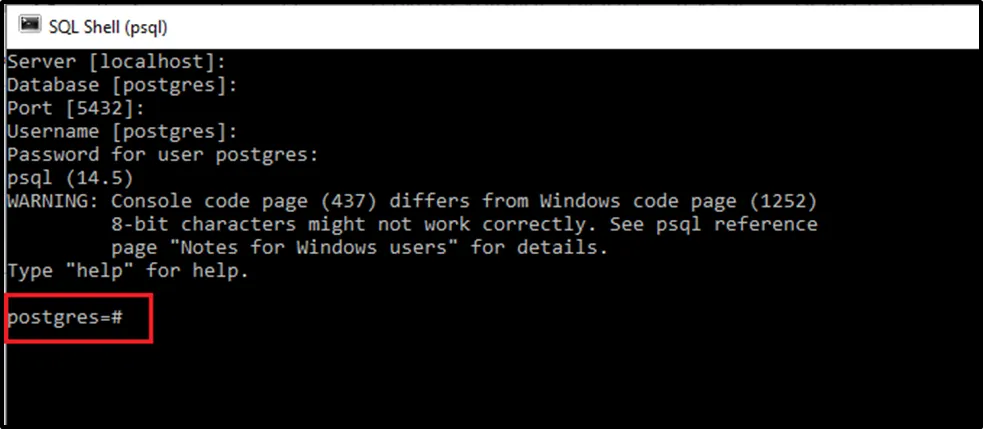Click the port value "[5432]"
The width and height of the screenshot is (983, 429).
click(x=99, y=107)
